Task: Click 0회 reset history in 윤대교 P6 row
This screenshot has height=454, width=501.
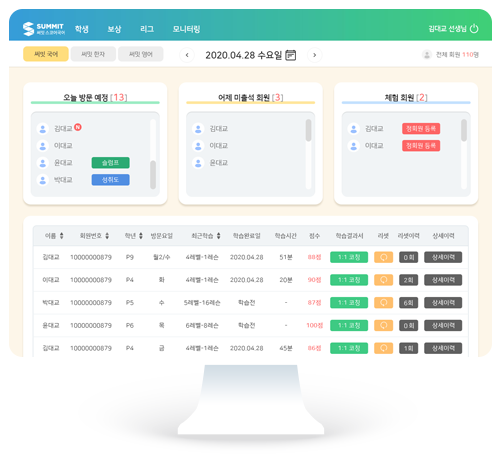Action: 409,325
